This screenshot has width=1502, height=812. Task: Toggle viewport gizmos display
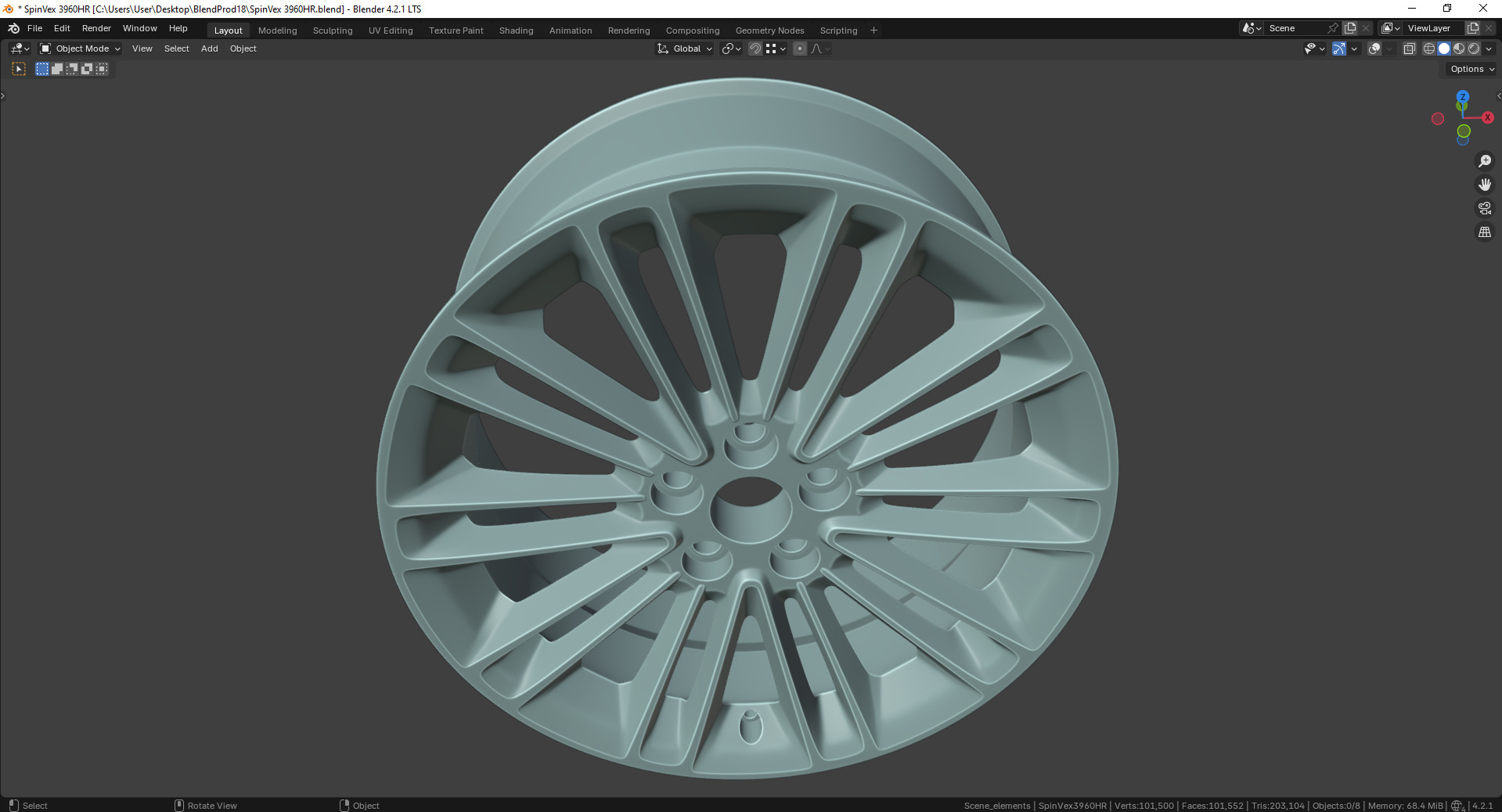(1339, 49)
